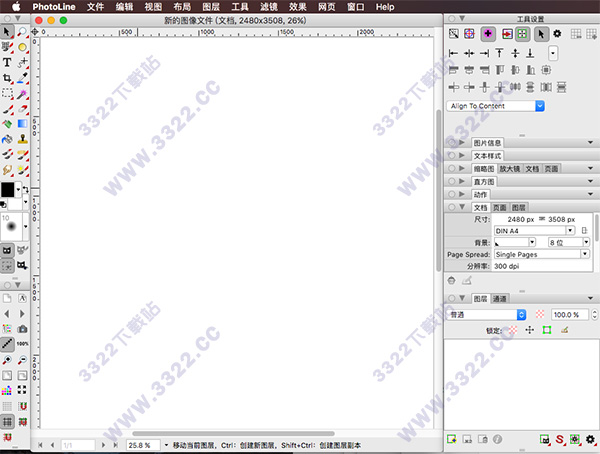
Task: Select the green Paint Bucket fill tool
Action: point(7,124)
